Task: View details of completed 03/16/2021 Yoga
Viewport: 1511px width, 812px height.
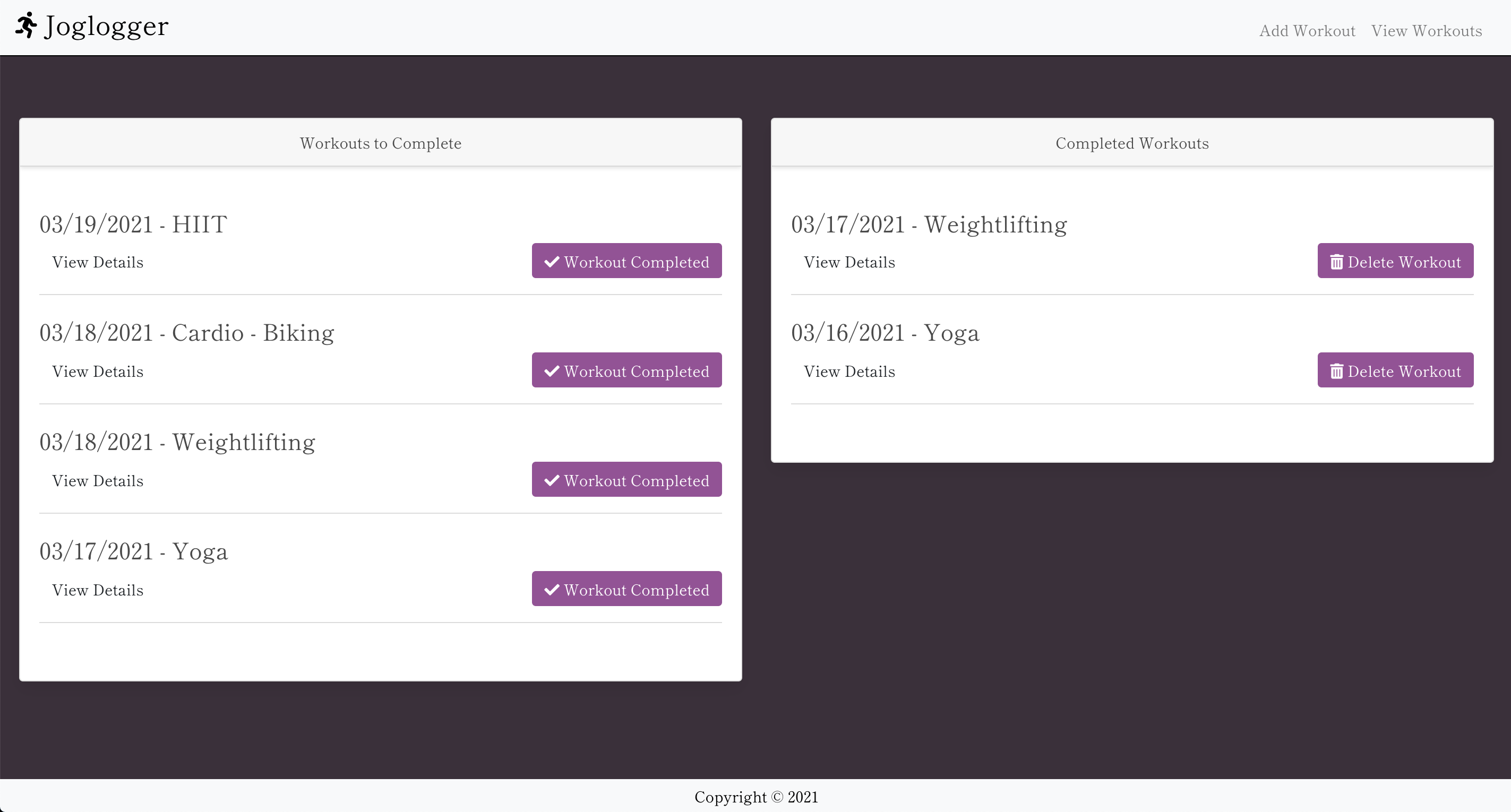Action: 849,371
